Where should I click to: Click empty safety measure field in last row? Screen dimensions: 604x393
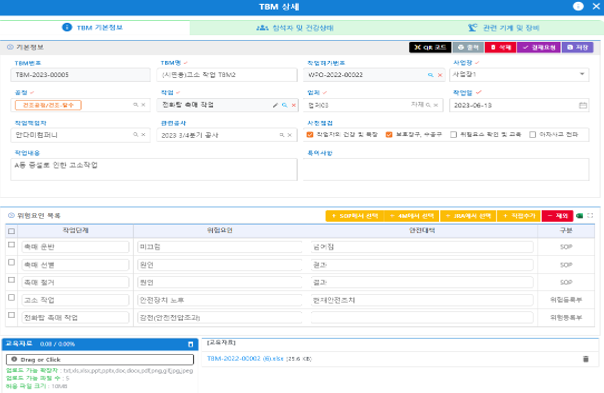tap(422, 317)
